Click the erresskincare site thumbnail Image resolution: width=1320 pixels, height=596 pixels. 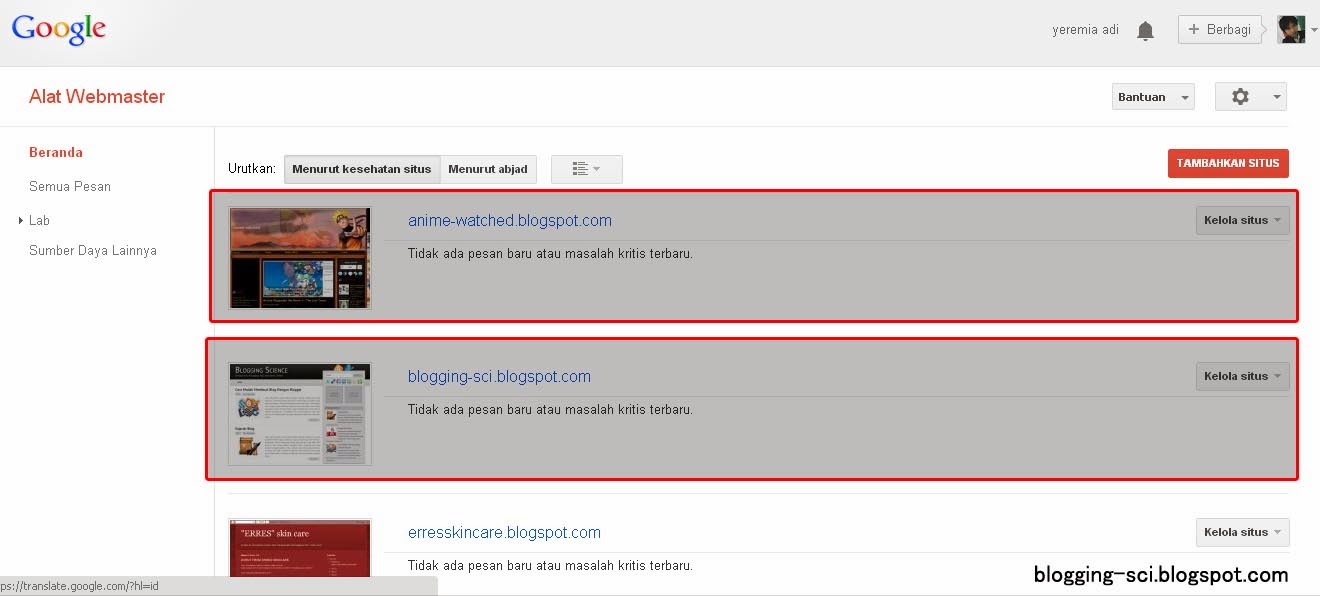point(300,548)
